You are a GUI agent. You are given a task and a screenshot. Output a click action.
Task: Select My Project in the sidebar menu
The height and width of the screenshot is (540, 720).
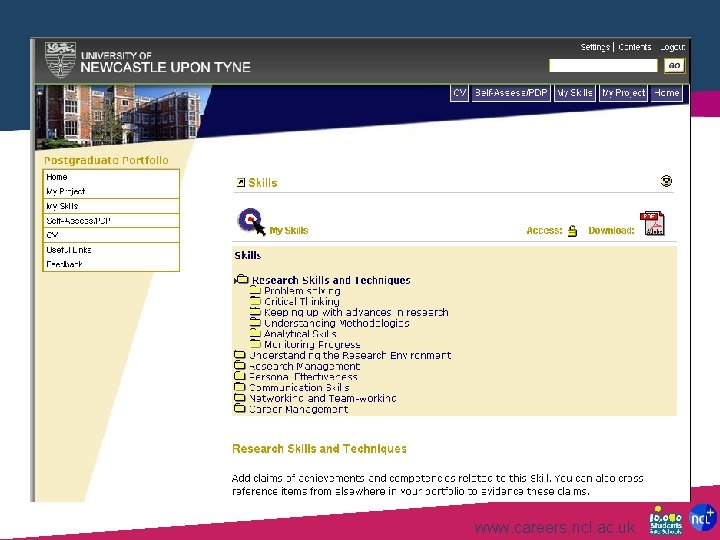[111, 191]
